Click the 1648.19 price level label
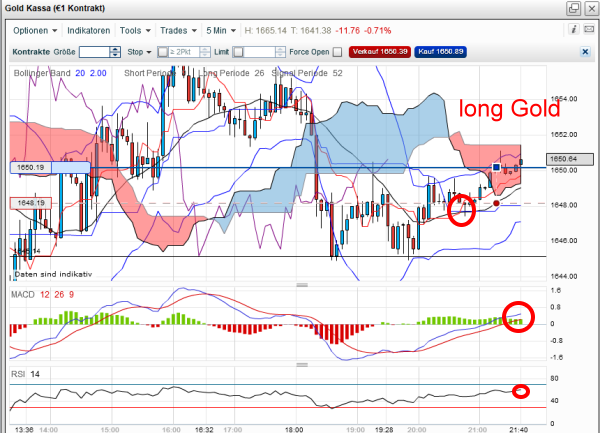600x433 pixels. (31, 203)
